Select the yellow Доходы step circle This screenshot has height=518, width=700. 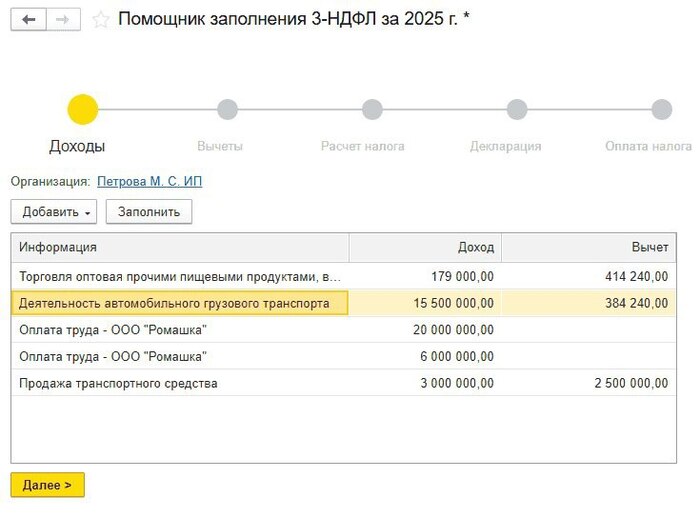(82, 109)
